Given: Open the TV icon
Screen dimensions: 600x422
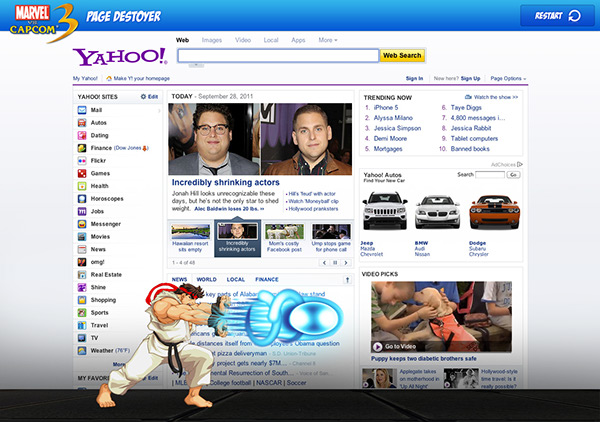Looking at the screenshot, I should (x=82, y=338).
